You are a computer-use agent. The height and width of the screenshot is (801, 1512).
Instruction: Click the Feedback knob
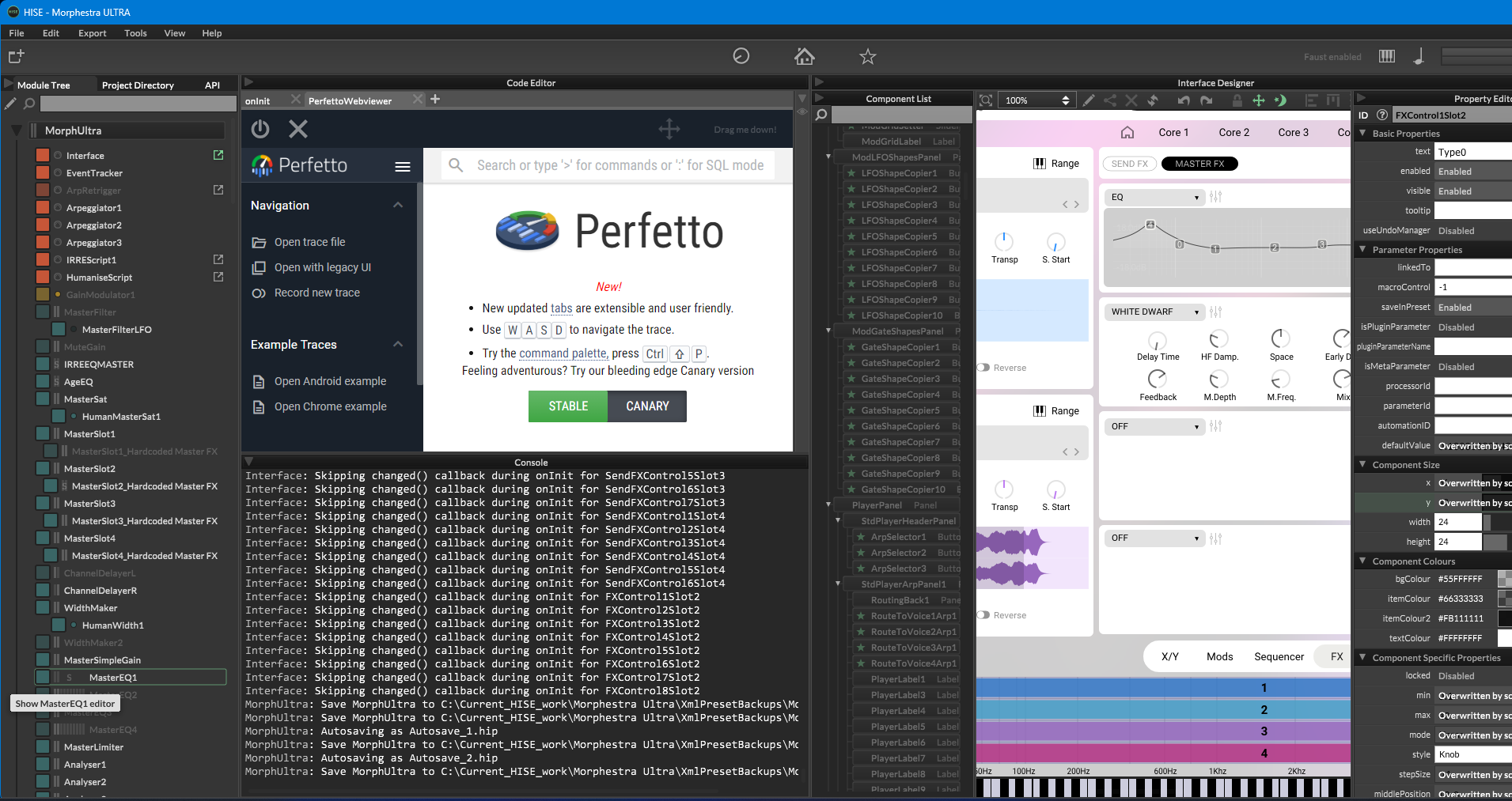1158,379
